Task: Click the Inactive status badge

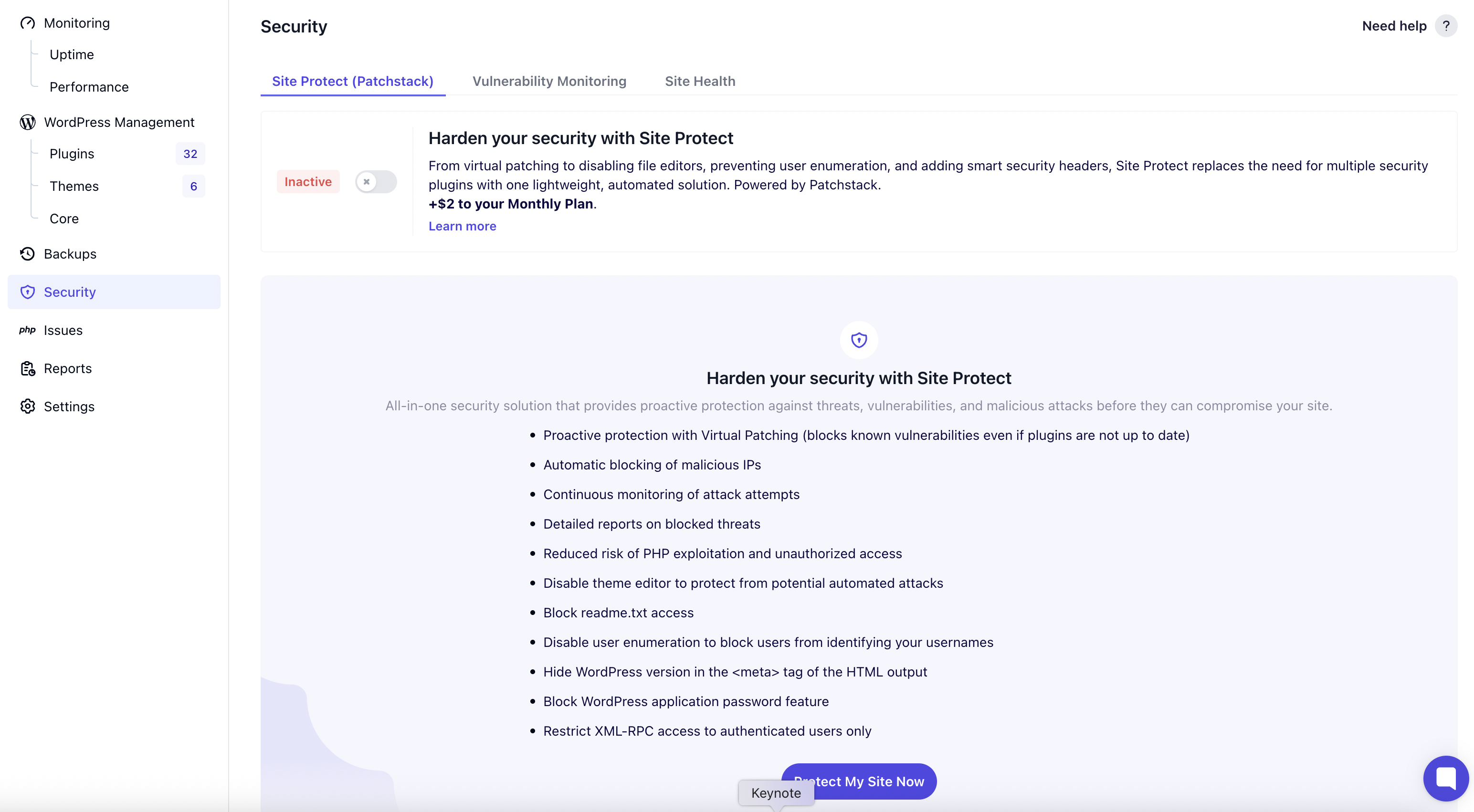Action: pos(308,182)
